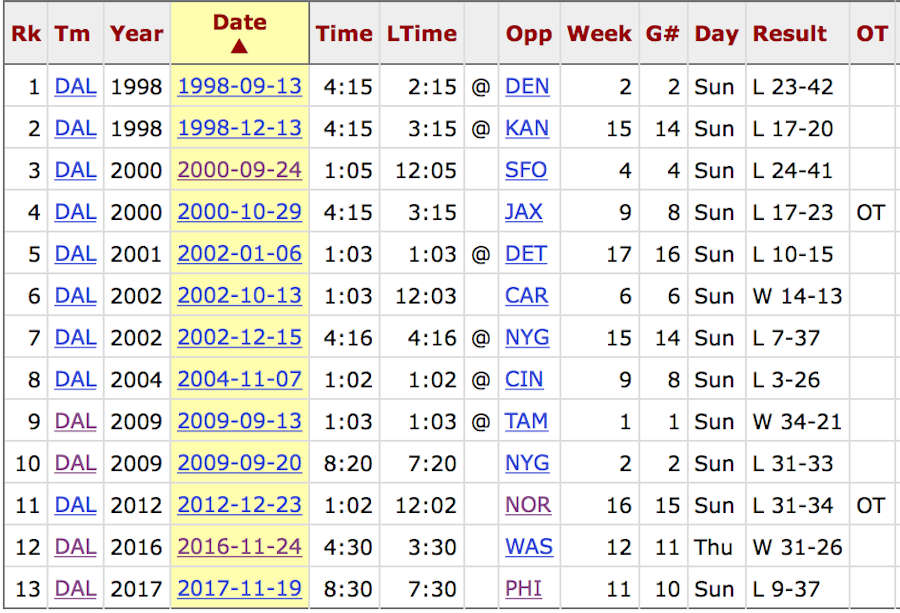Open the PHI opponent link
900x613 pixels.
pyautogui.click(x=523, y=590)
